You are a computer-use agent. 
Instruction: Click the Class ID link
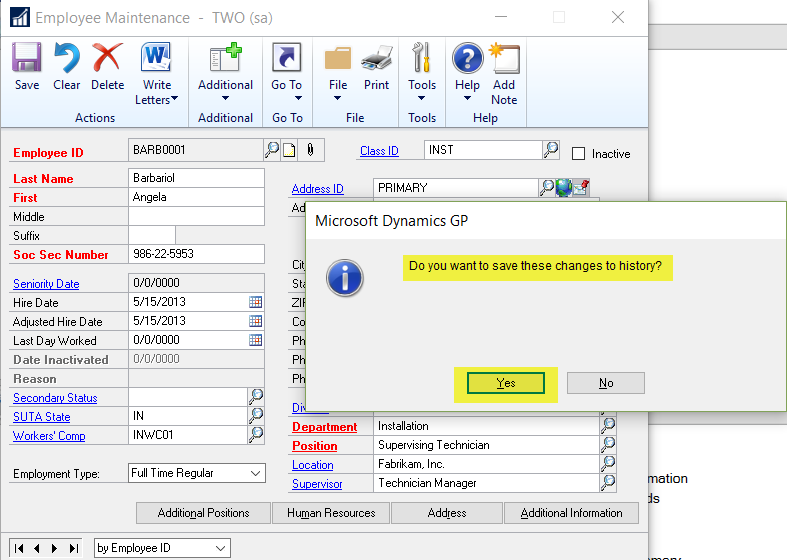(379, 151)
